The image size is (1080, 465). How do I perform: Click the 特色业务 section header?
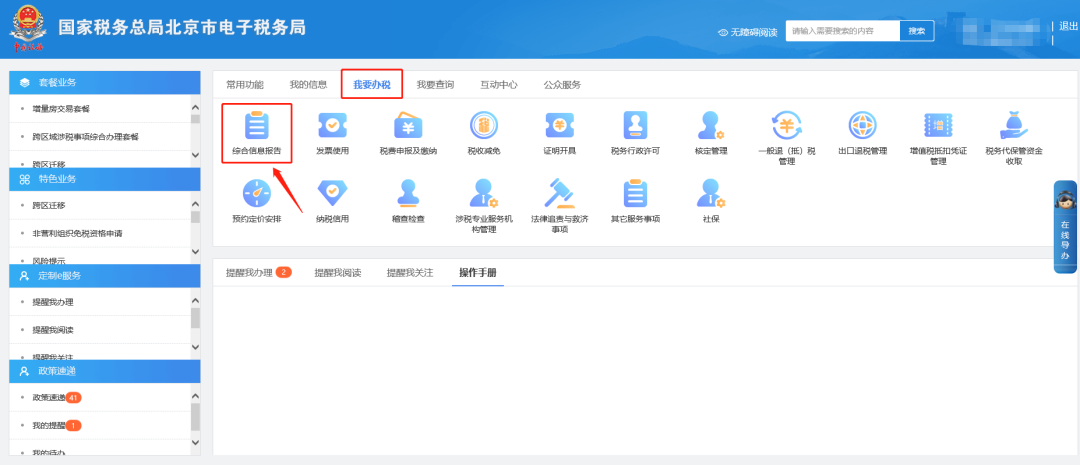pyautogui.click(x=105, y=179)
